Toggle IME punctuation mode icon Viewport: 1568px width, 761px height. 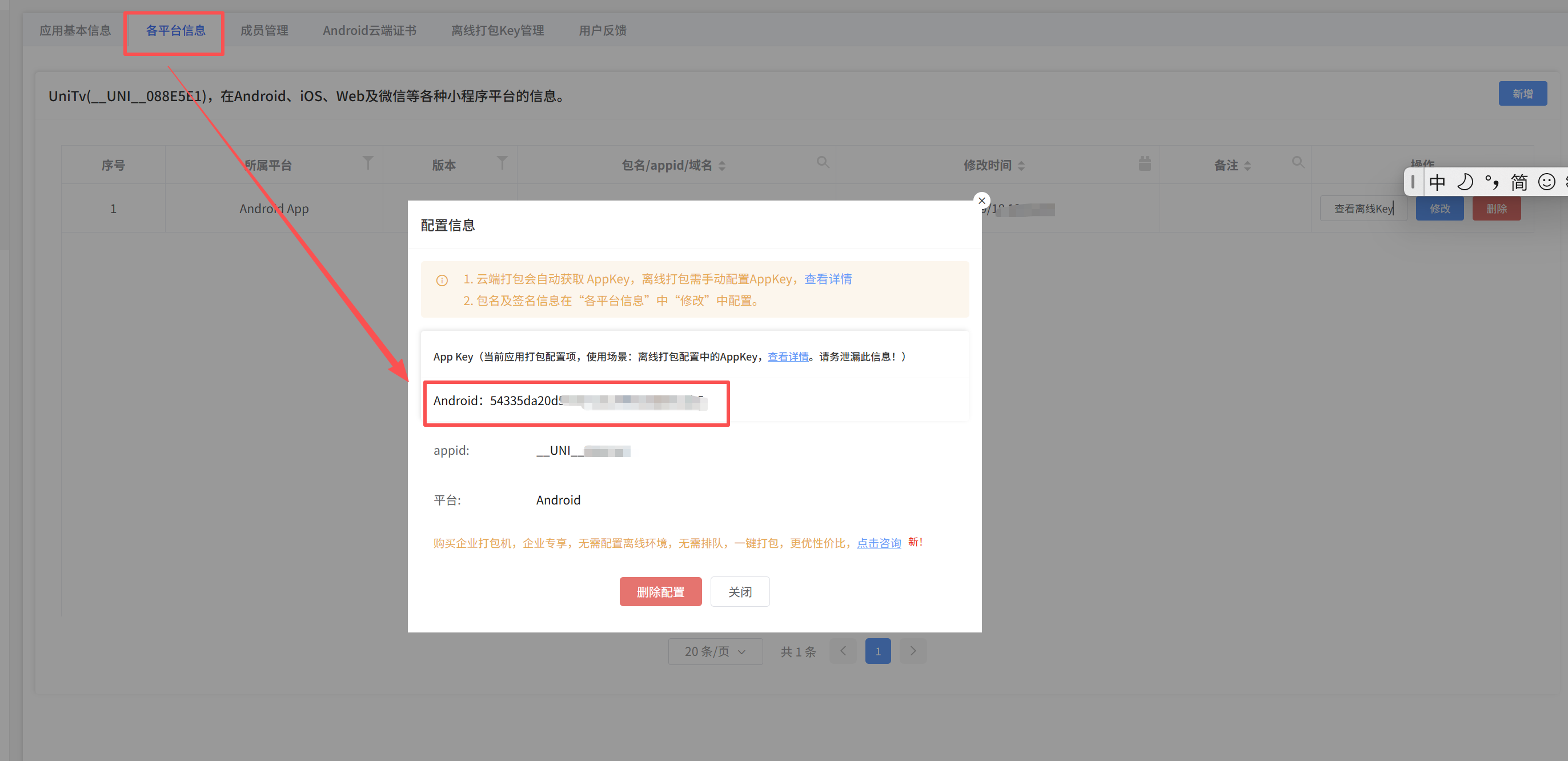click(1491, 182)
